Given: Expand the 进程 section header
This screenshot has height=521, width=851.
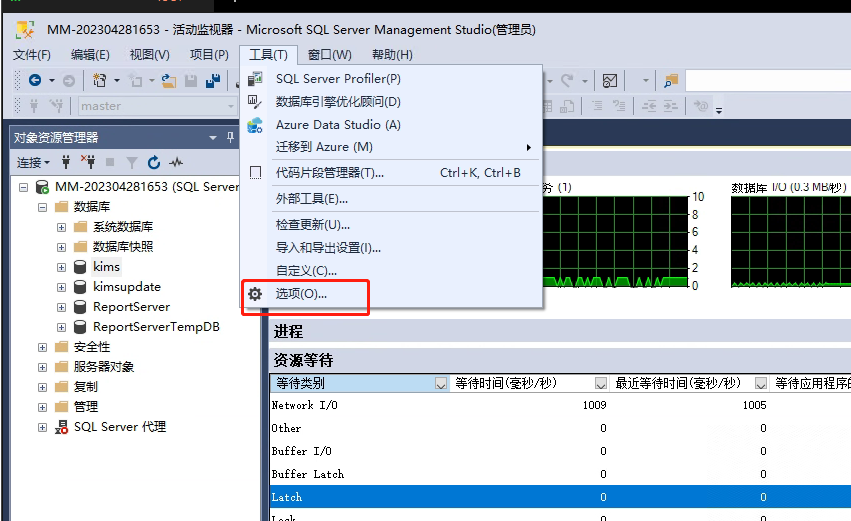Looking at the screenshot, I should [560, 331].
